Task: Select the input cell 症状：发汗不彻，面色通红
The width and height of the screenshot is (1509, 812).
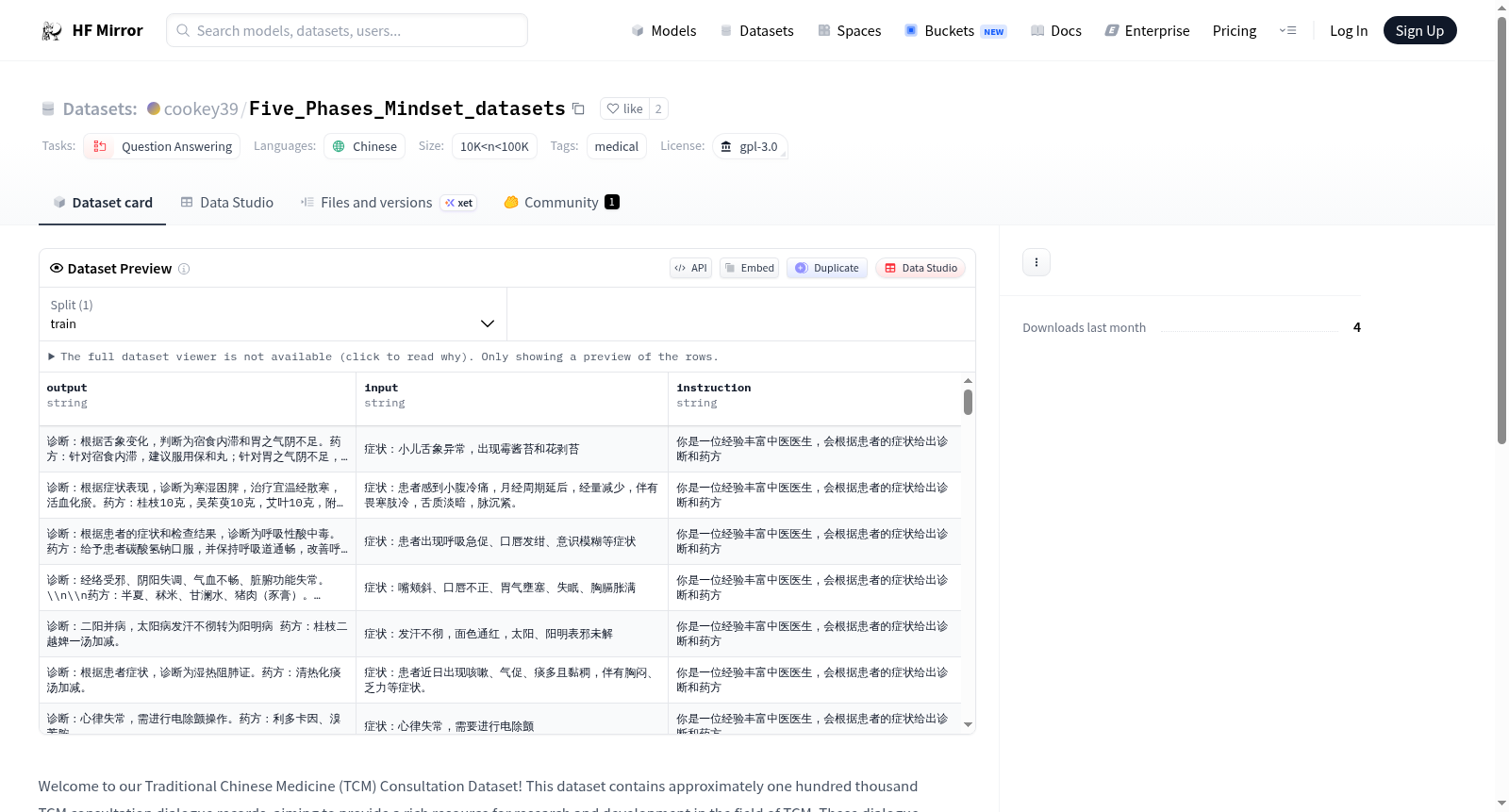Action: click(x=512, y=634)
